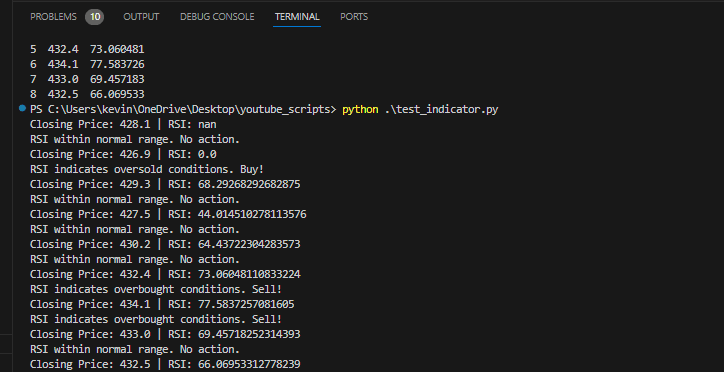
Task: Click the line 'Closing Price: 433.0 | RSI: 69.45718252314393'
Action: tap(165, 334)
